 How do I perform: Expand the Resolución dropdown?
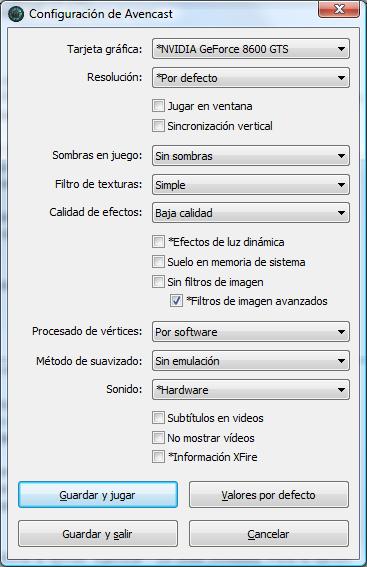tap(251, 78)
